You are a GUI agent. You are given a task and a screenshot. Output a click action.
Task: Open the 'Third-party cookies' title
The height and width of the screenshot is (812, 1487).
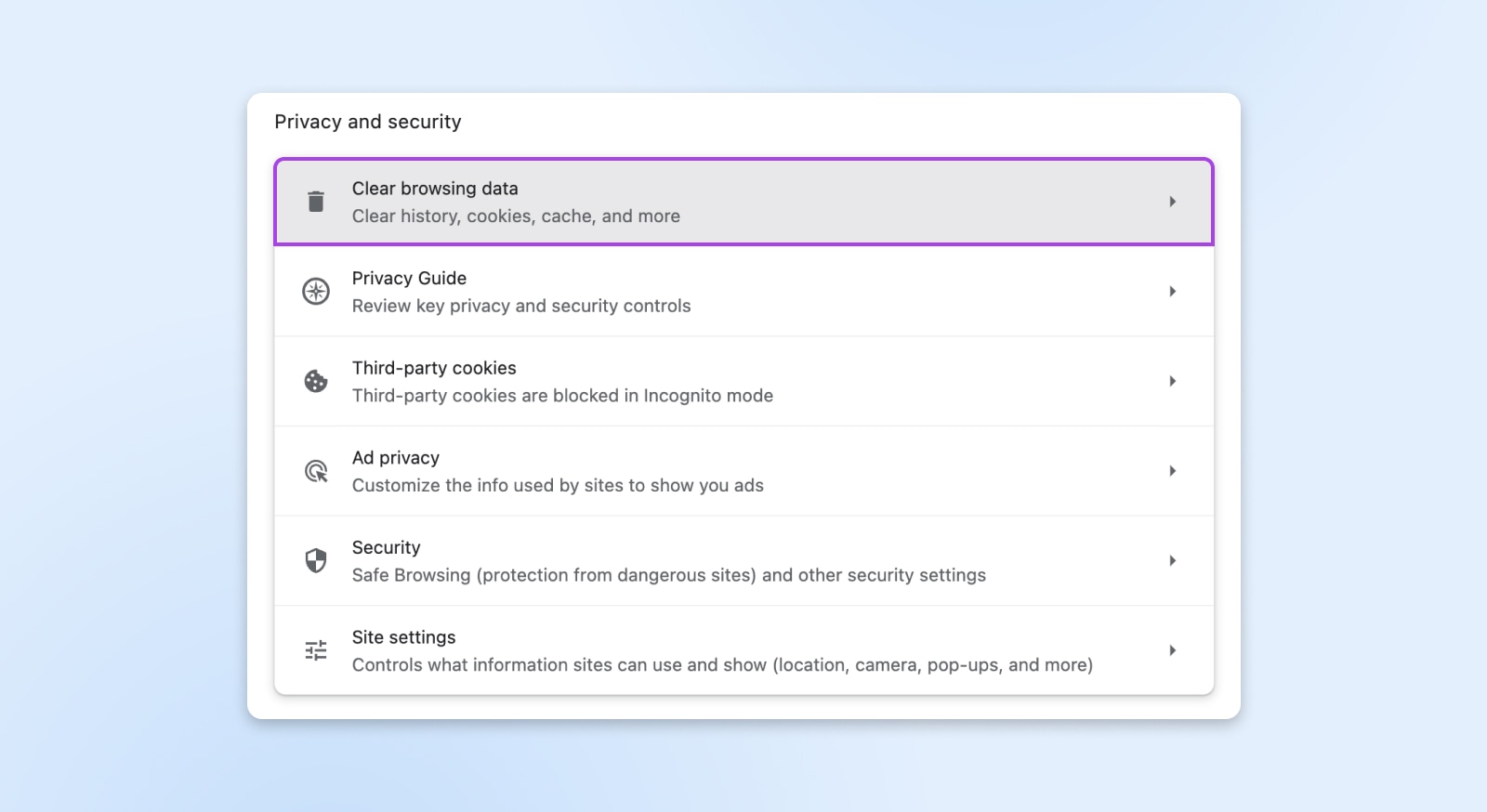[434, 368]
